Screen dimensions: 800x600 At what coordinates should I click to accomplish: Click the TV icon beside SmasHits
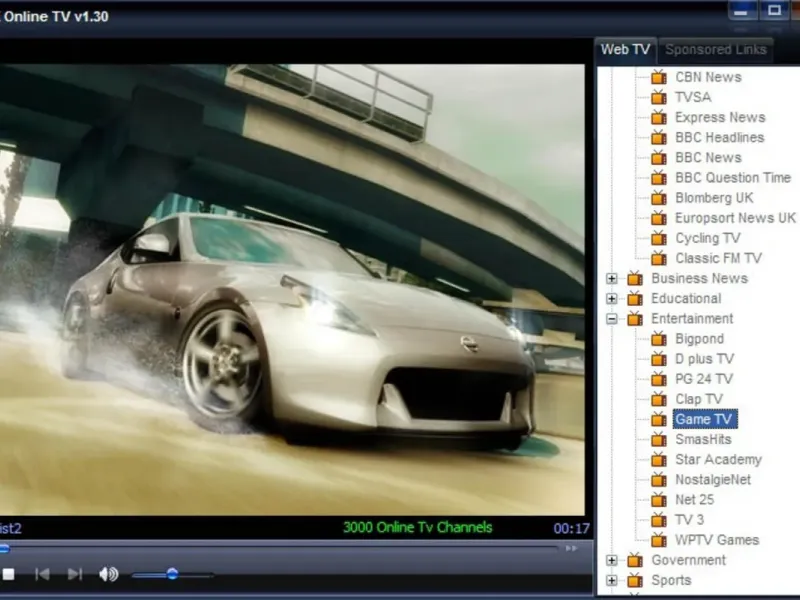pyautogui.click(x=659, y=440)
